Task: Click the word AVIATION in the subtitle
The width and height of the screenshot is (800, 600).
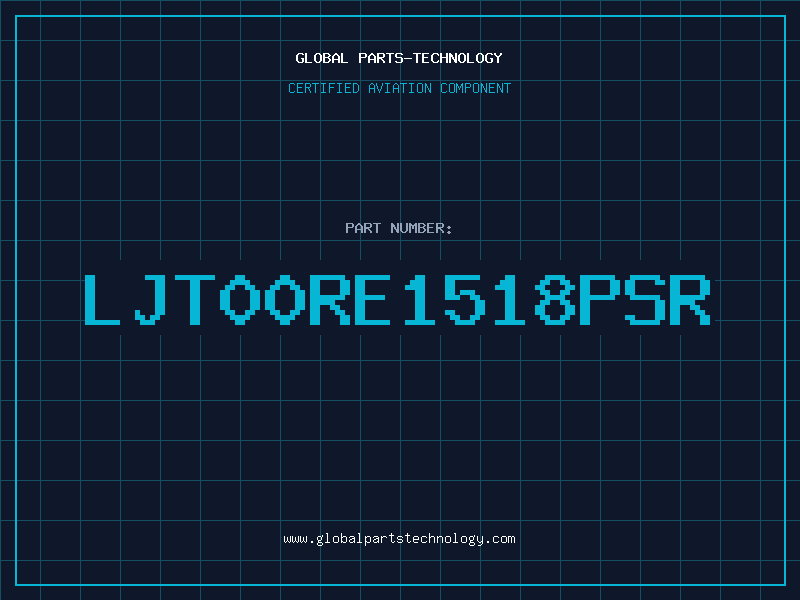Action: pos(400,88)
